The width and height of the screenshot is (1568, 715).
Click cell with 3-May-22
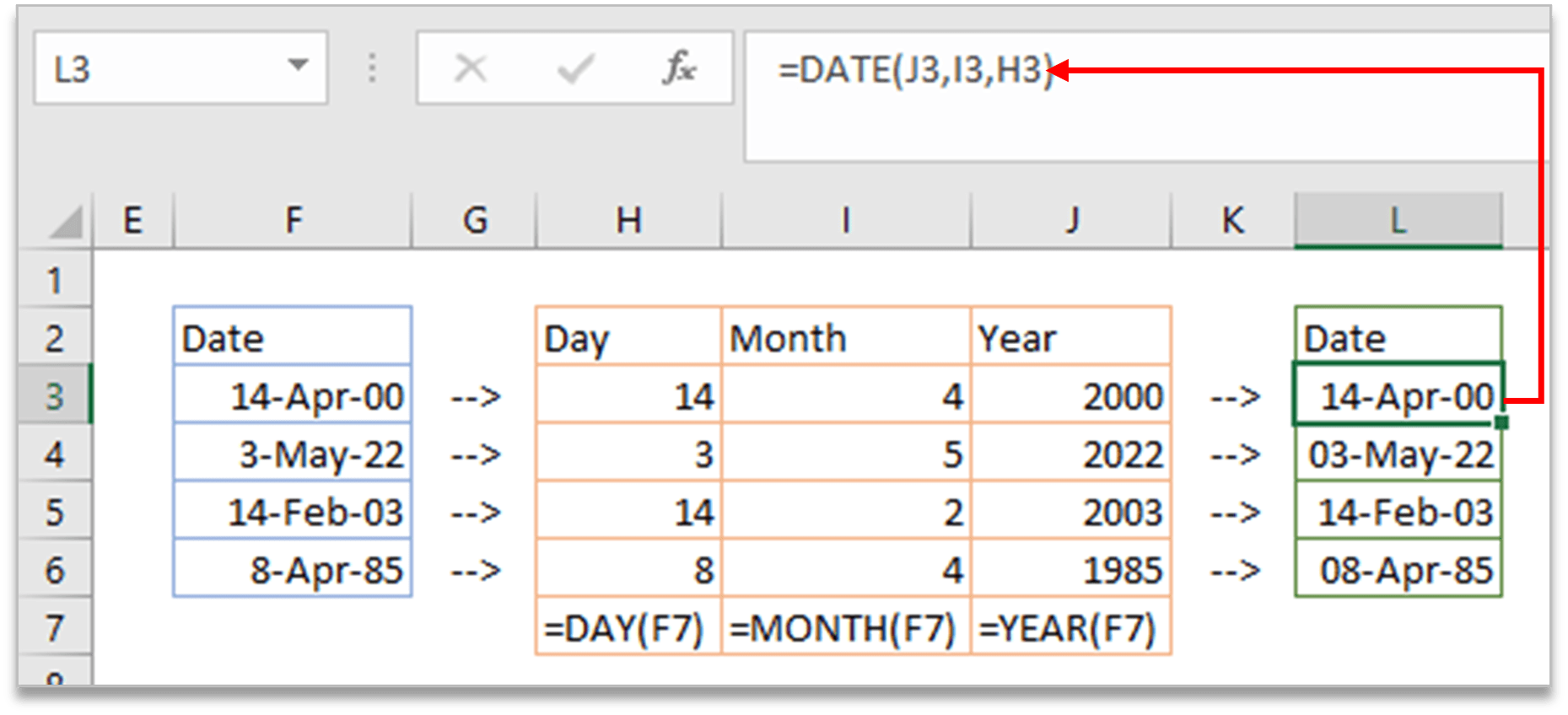tap(293, 453)
